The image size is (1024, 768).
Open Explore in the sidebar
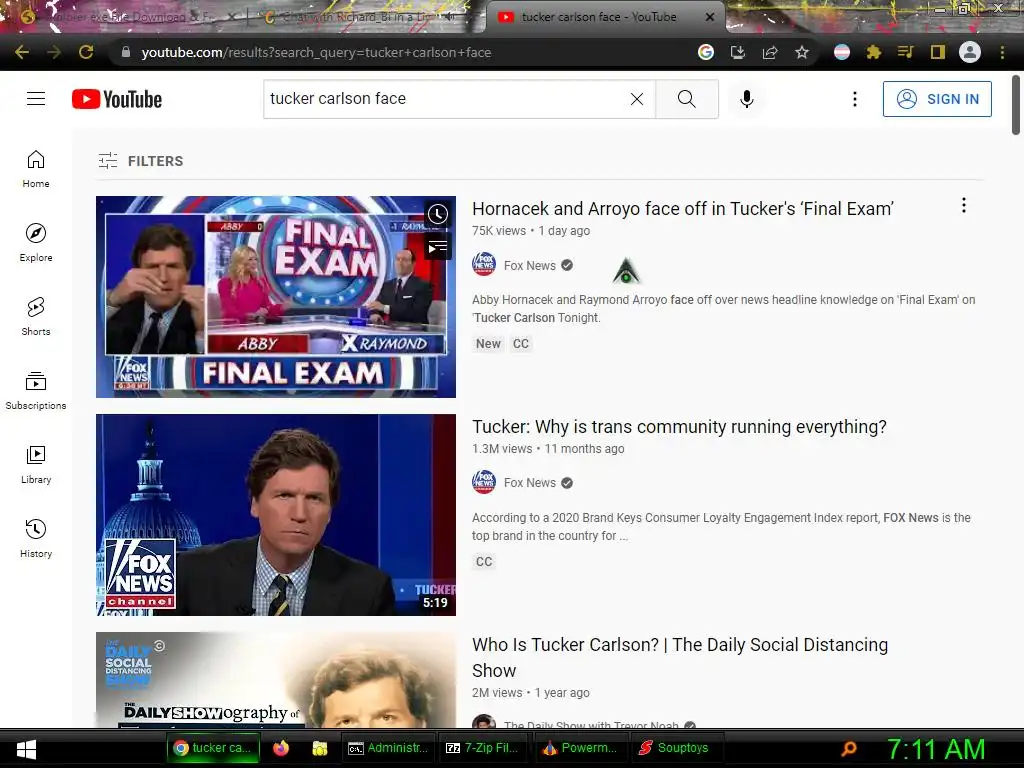pyautogui.click(x=36, y=243)
